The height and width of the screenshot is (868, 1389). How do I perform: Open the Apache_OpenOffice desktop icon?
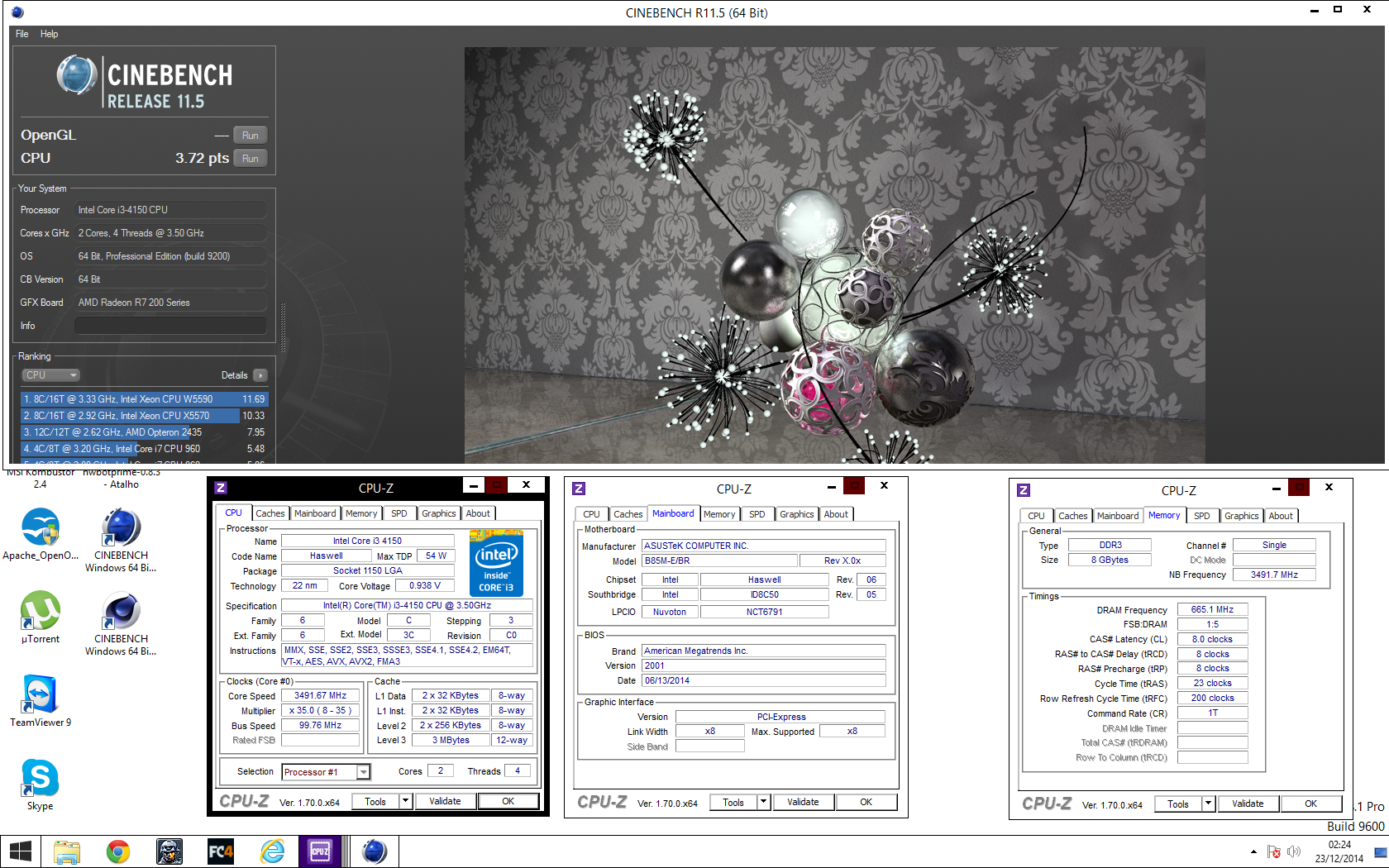click(x=41, y=534)
